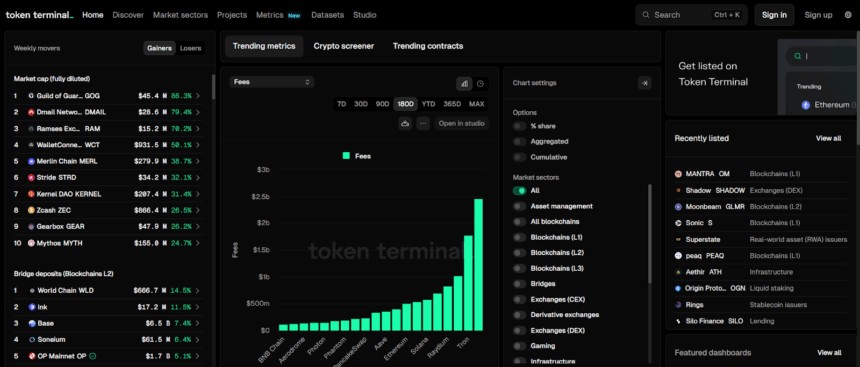Screen dimensions: 860x367
Task: Click the Kernel DAO project icon
Action: 31,194
